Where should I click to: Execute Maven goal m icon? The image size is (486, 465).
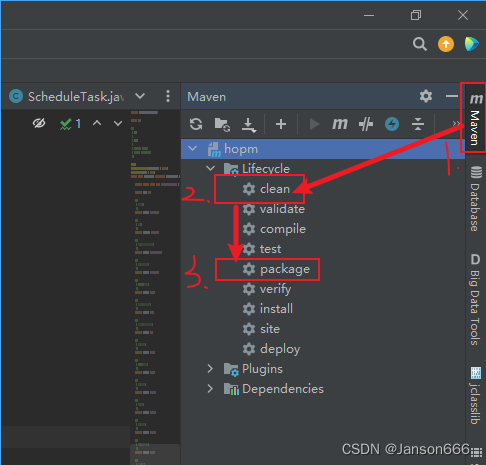340,124
